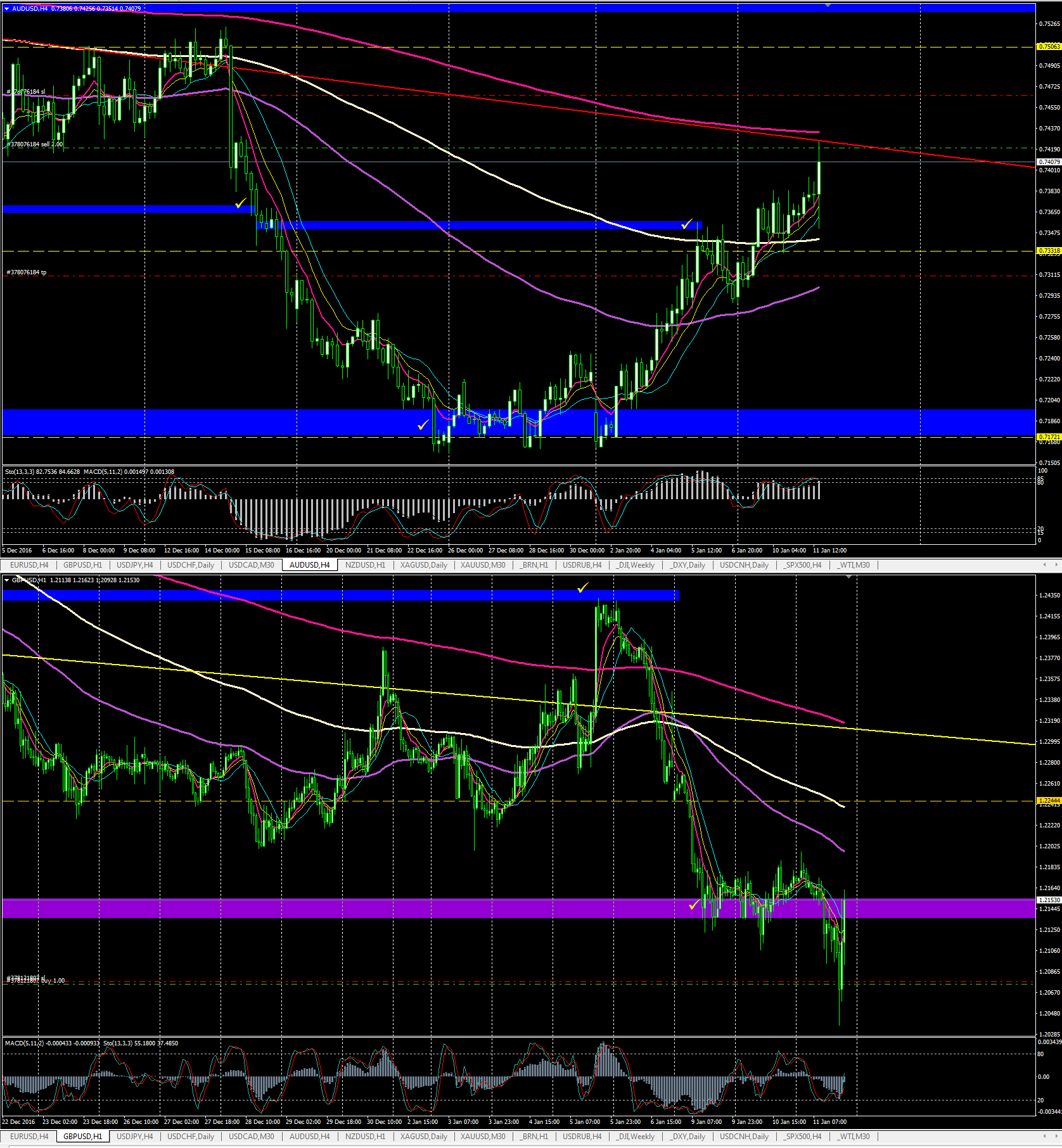Open XAGUSD,Daily tab below the AUDUSD chart
The height and width of the screenshot is (1148, 1062).
point(424,565)
